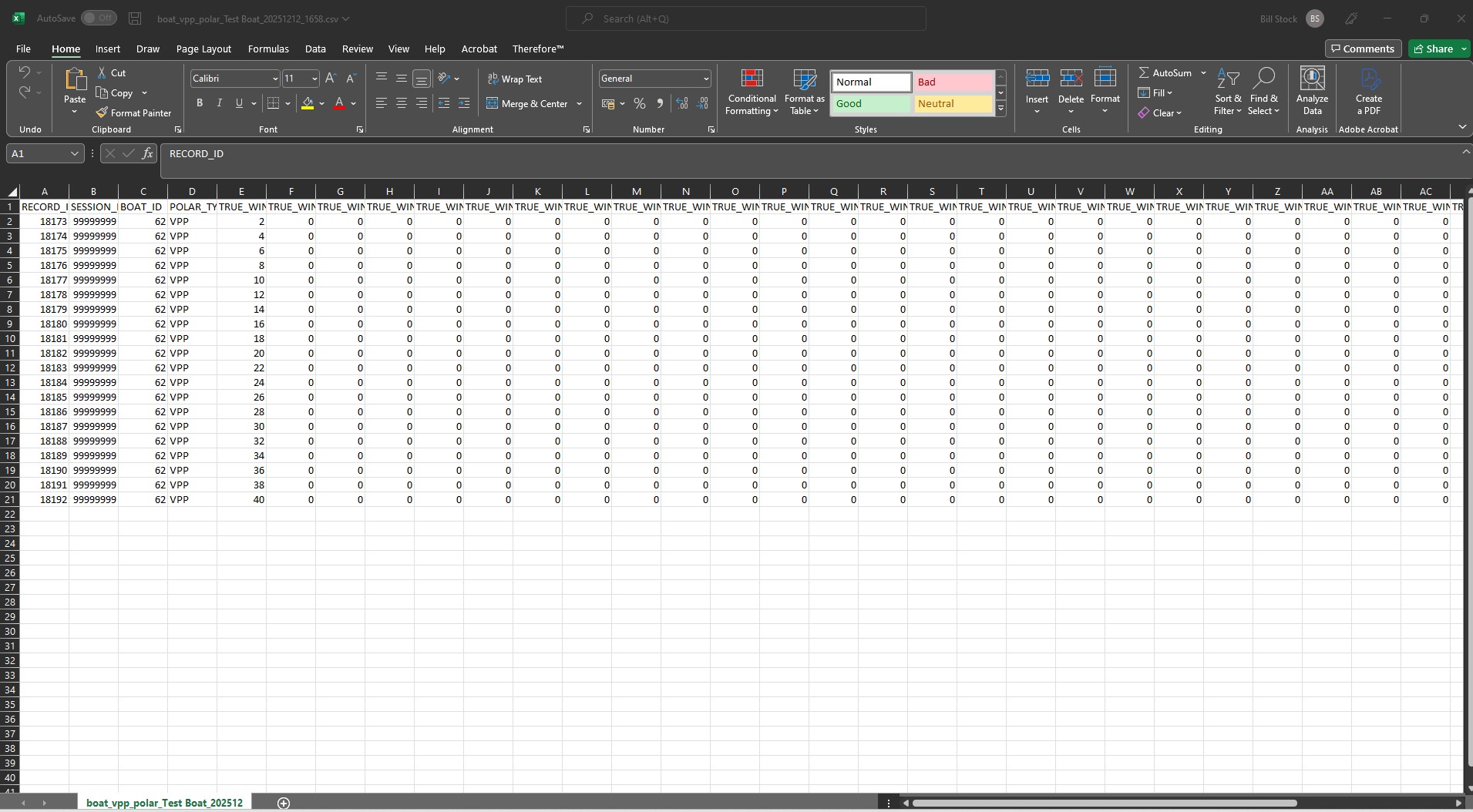Image resolution: width=1473 pixels, height=812 pixels.
Task: Click the Merge & Center icon
Action: [492, 103]
